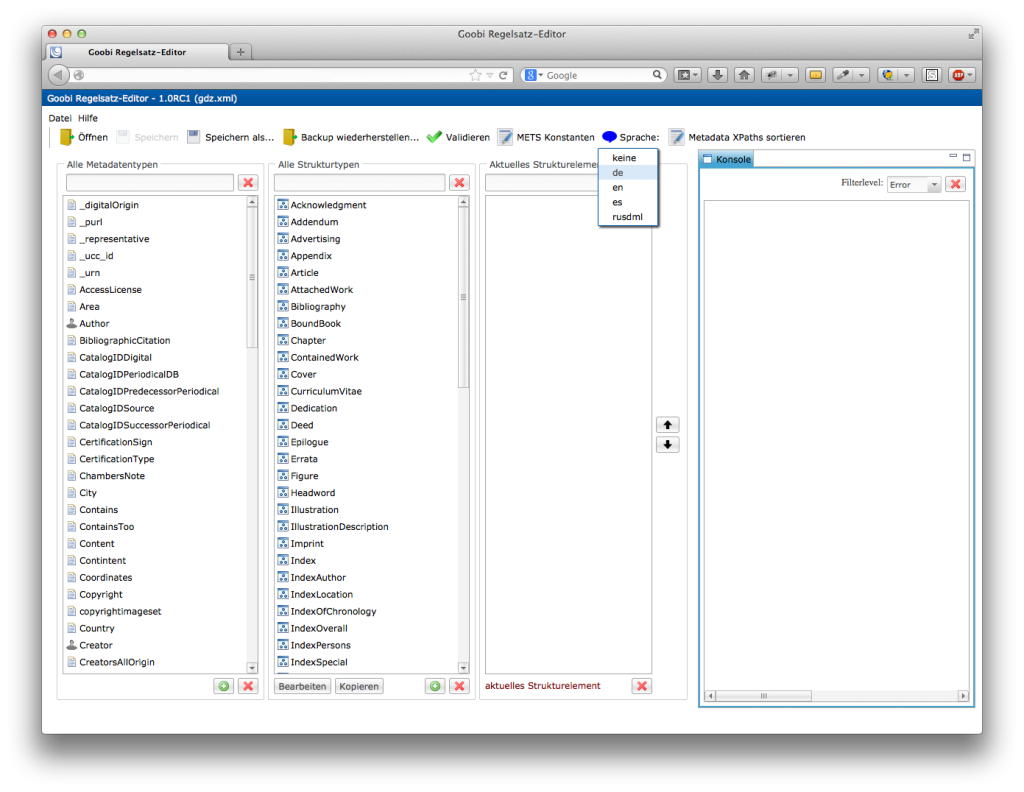Click Metadata XPaths sortieren label
The image size is (1024, 792).
(x=747, y=137)
